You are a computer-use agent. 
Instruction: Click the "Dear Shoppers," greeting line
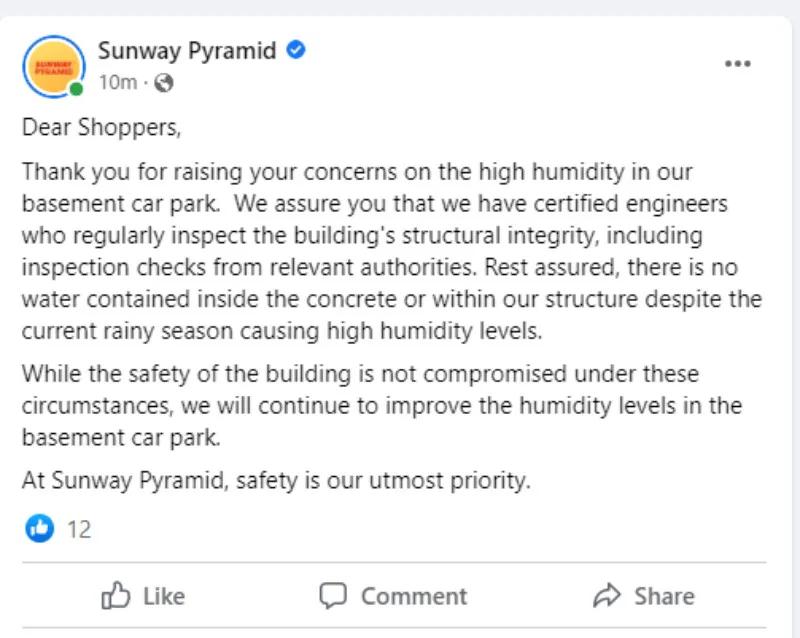click(x=103, y=128)
